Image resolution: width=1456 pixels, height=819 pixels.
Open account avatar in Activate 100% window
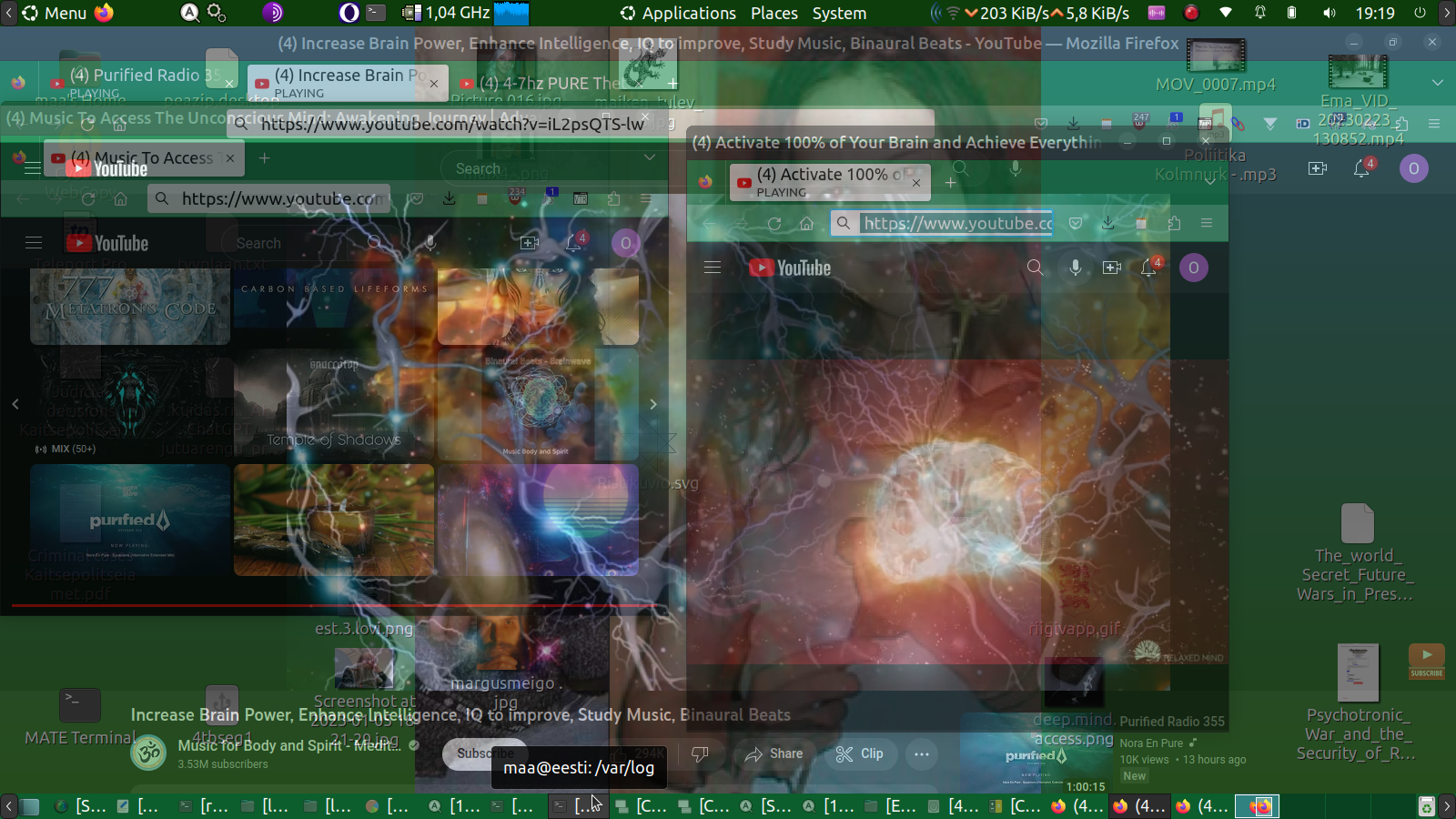point(1194,268)
